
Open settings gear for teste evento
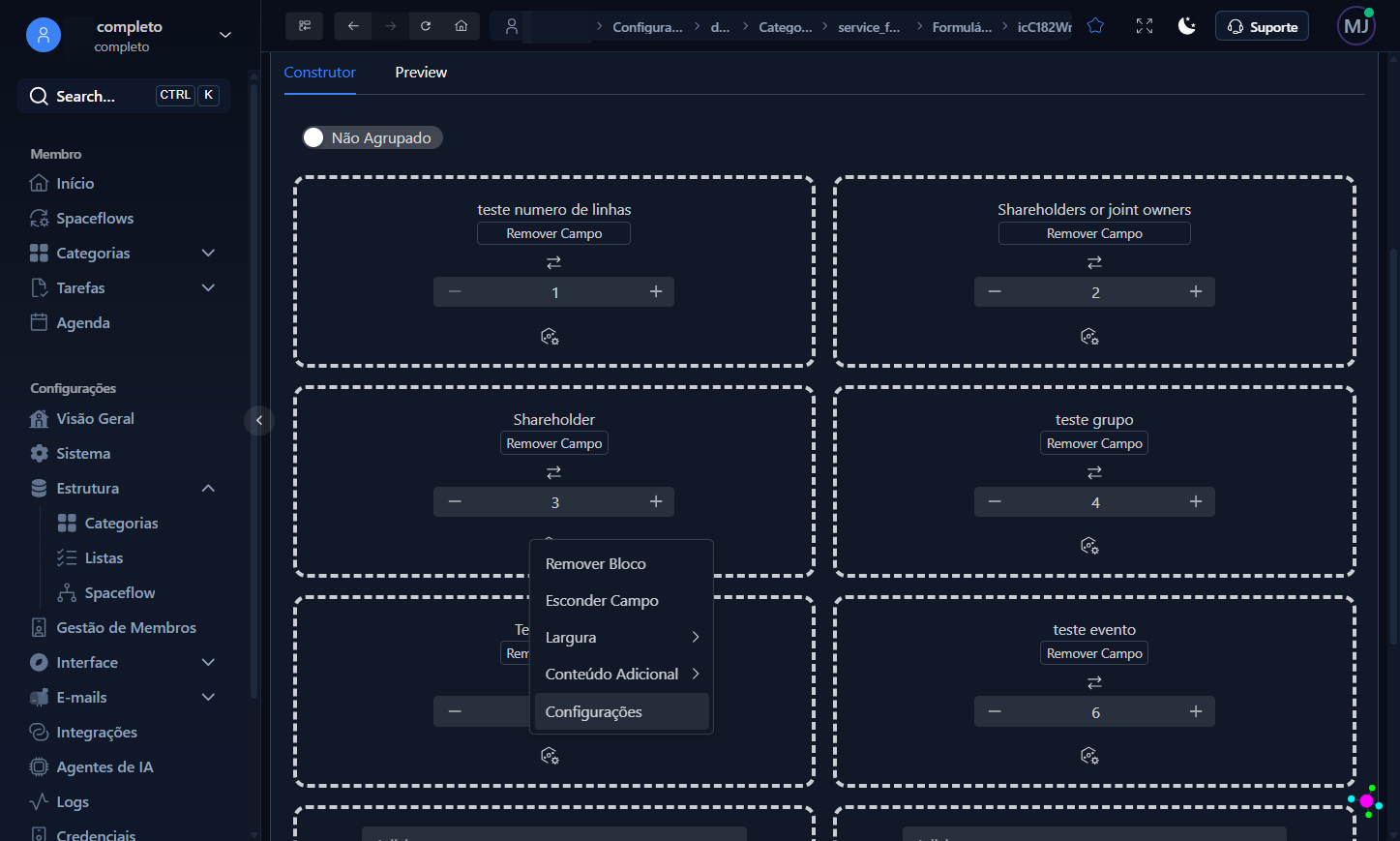(x=1089, y=756)
